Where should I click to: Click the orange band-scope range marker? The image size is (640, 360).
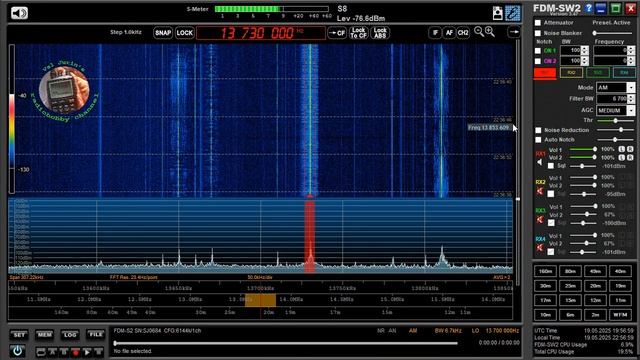(x=260, y=300)
